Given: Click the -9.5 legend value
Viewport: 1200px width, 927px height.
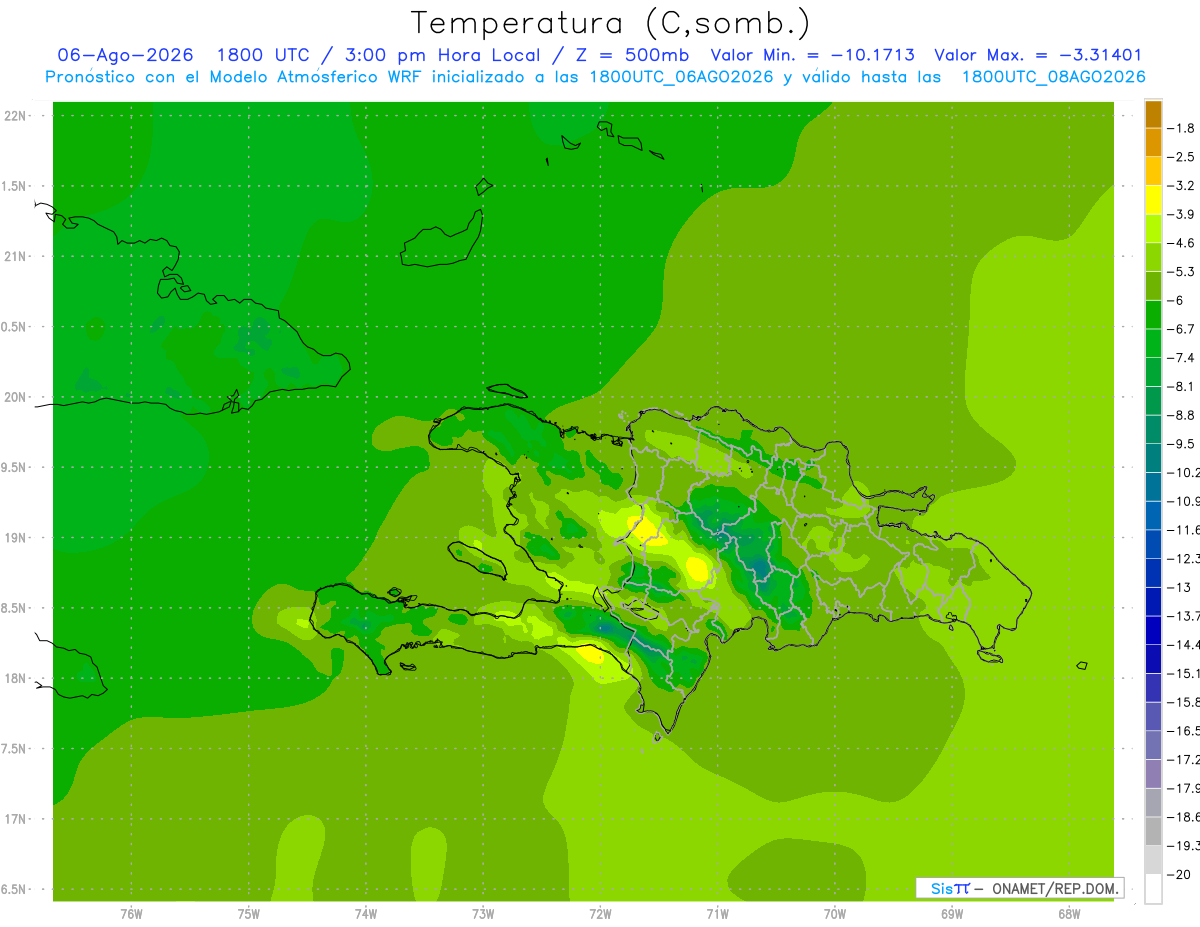Looking at the screenshot, I should 1183,444.
